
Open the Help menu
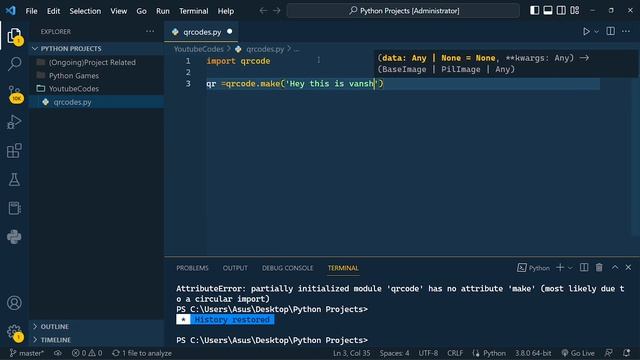[x=225, y=11]
